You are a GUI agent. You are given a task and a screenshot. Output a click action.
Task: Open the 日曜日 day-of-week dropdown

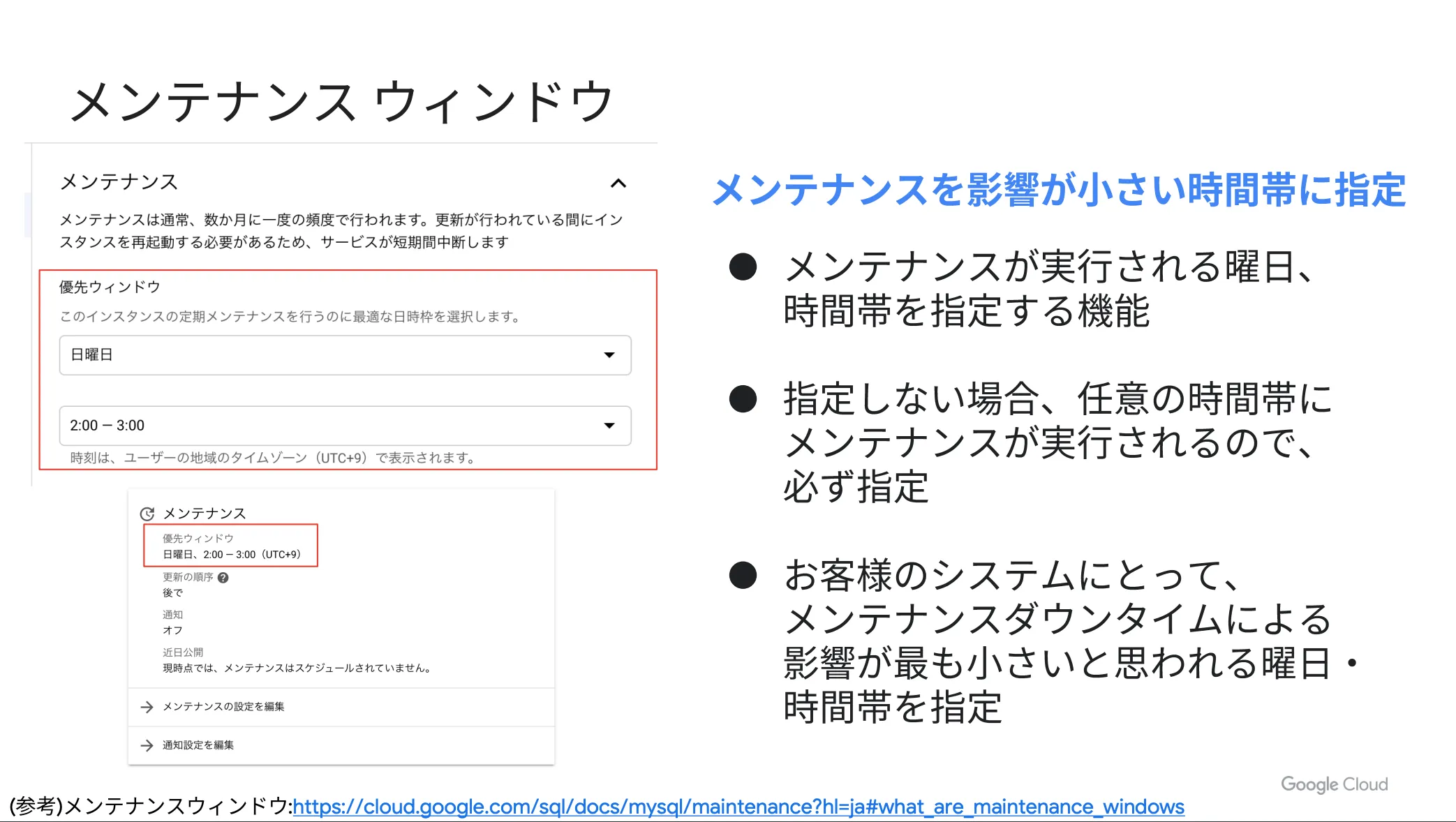[x=346, y=355]
